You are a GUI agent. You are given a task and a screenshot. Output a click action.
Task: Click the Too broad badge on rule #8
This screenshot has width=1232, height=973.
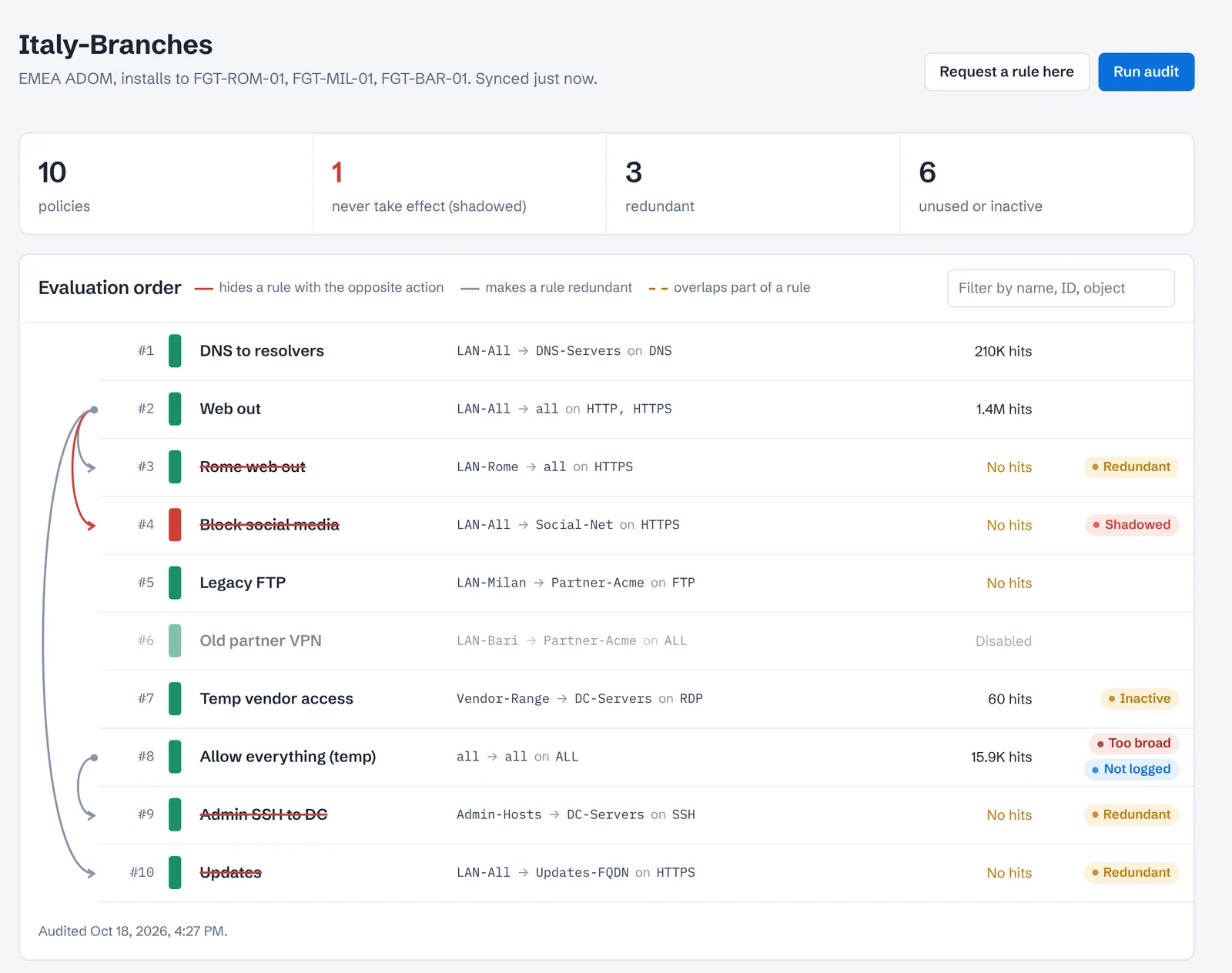point(1133,743)
